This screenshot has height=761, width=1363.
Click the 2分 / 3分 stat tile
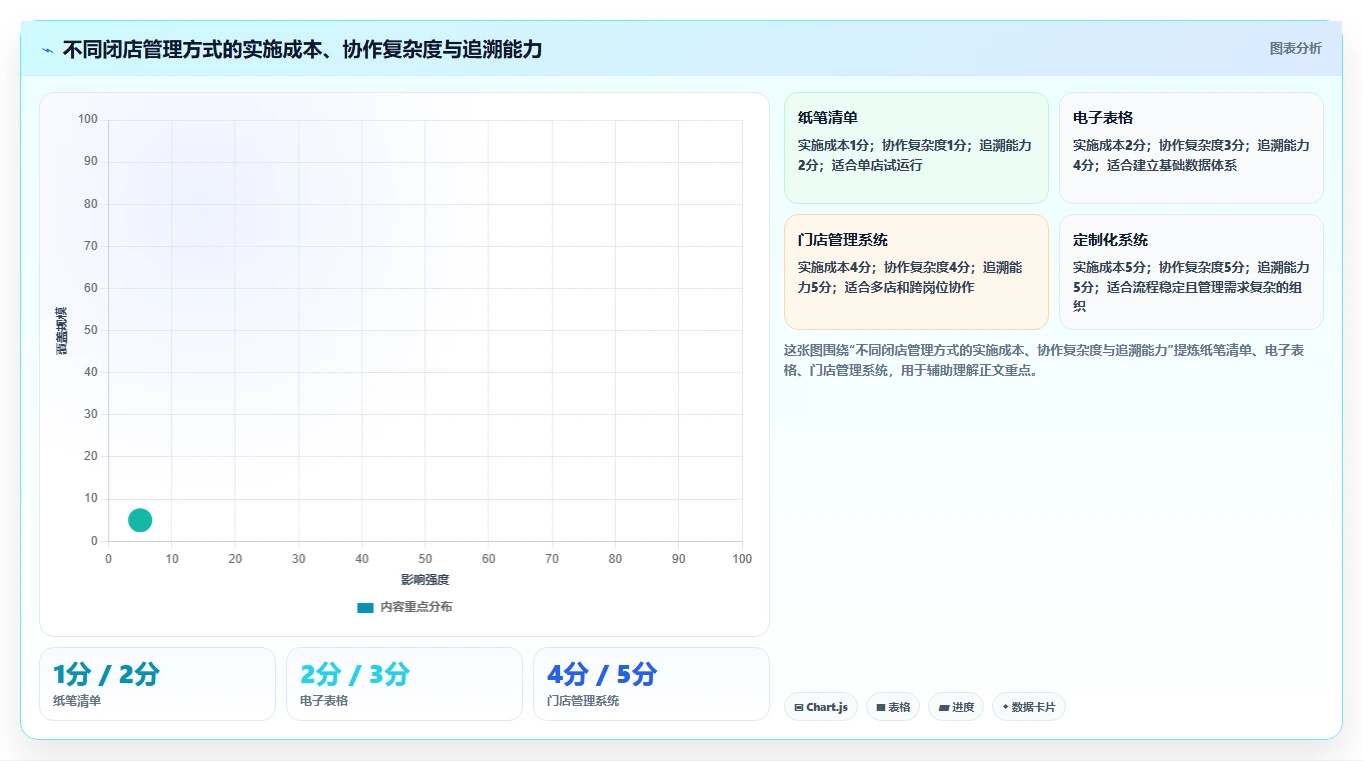pyautogui.click(x=404, y=684)
